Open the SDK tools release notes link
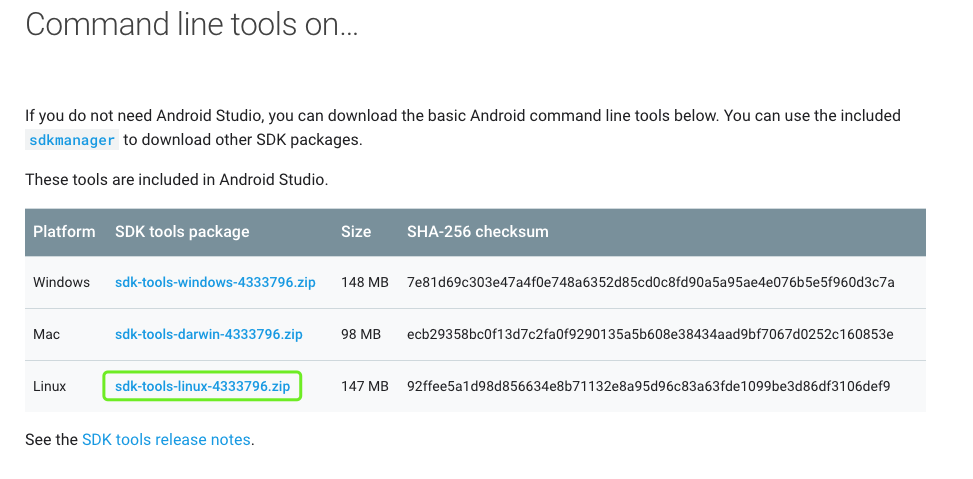 coord(166,439)
